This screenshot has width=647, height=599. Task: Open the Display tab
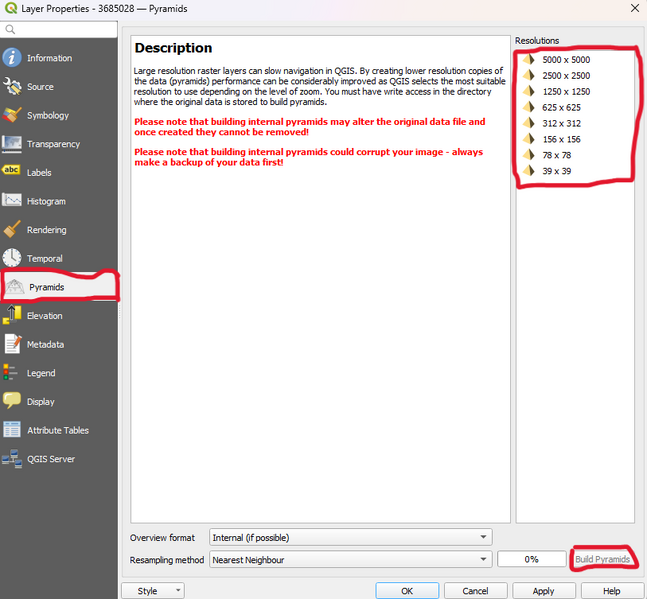[x=59, y=401]
